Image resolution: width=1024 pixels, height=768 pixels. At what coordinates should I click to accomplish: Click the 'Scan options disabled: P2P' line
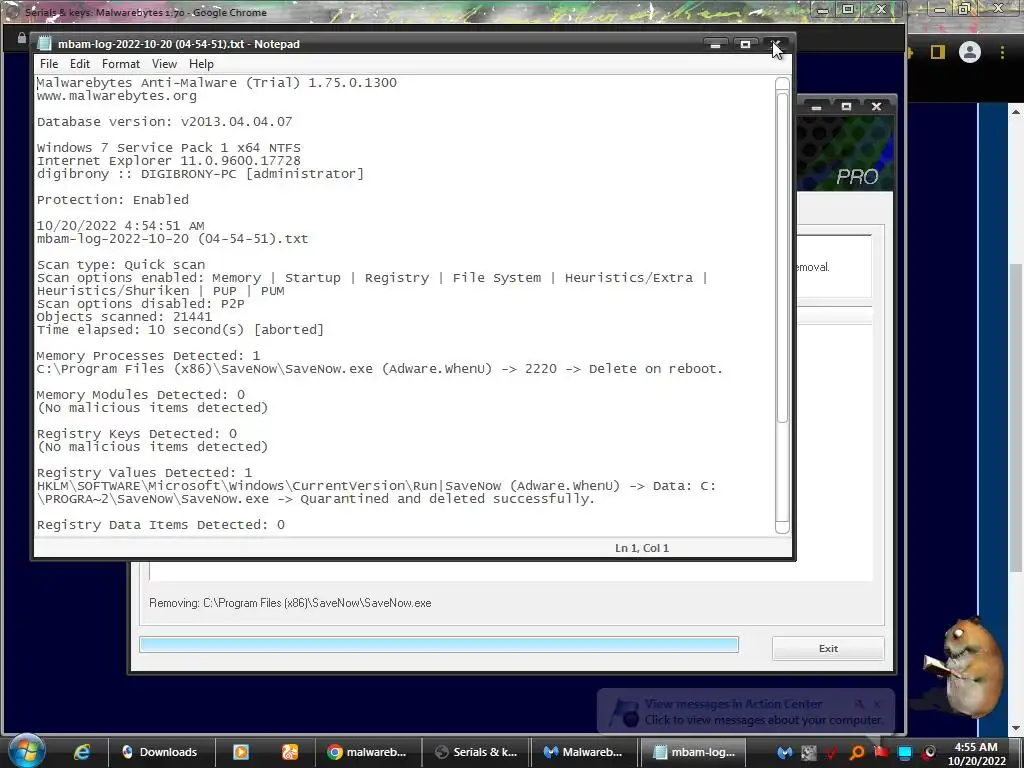pos(140,304)
